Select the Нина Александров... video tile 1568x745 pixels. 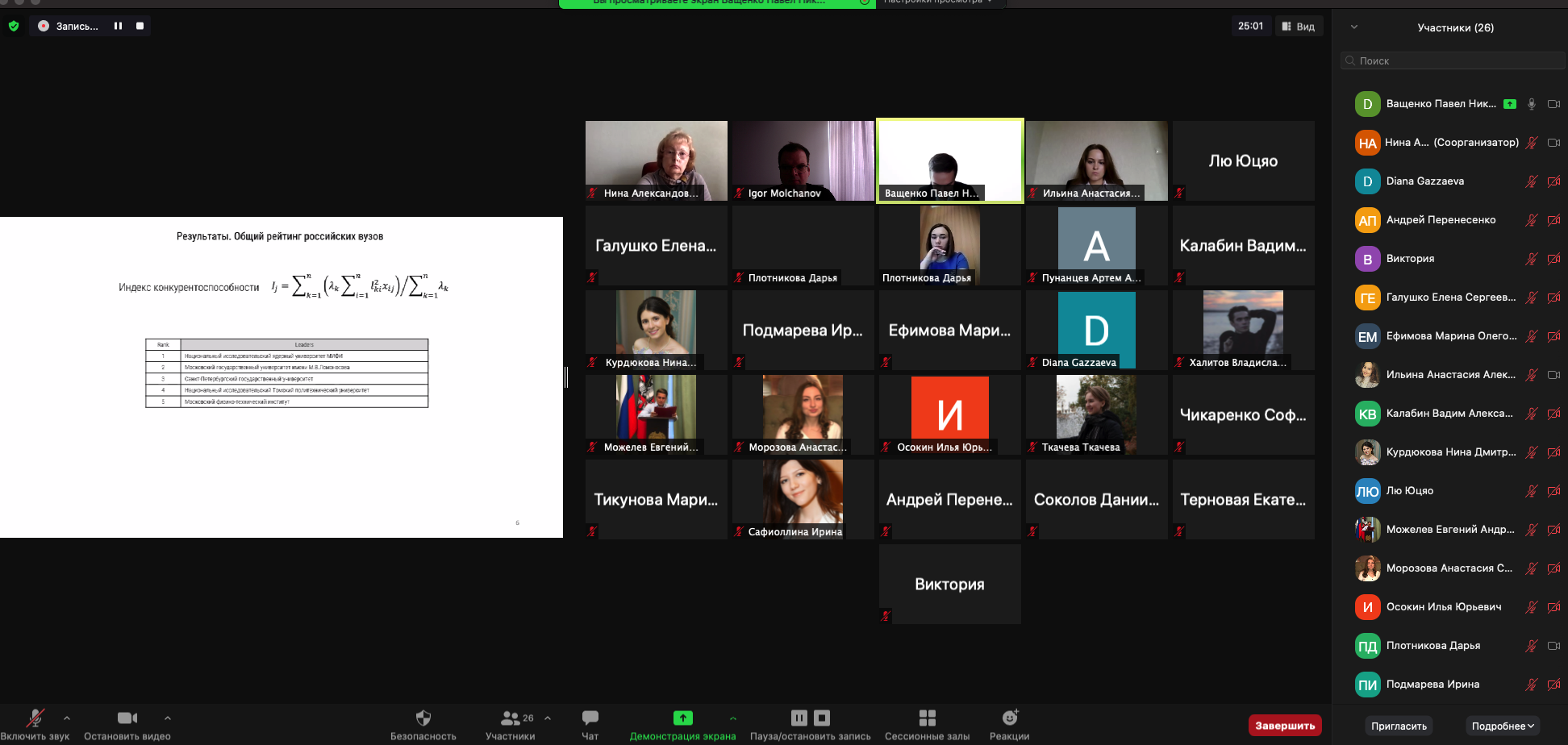tap(657, 160)
